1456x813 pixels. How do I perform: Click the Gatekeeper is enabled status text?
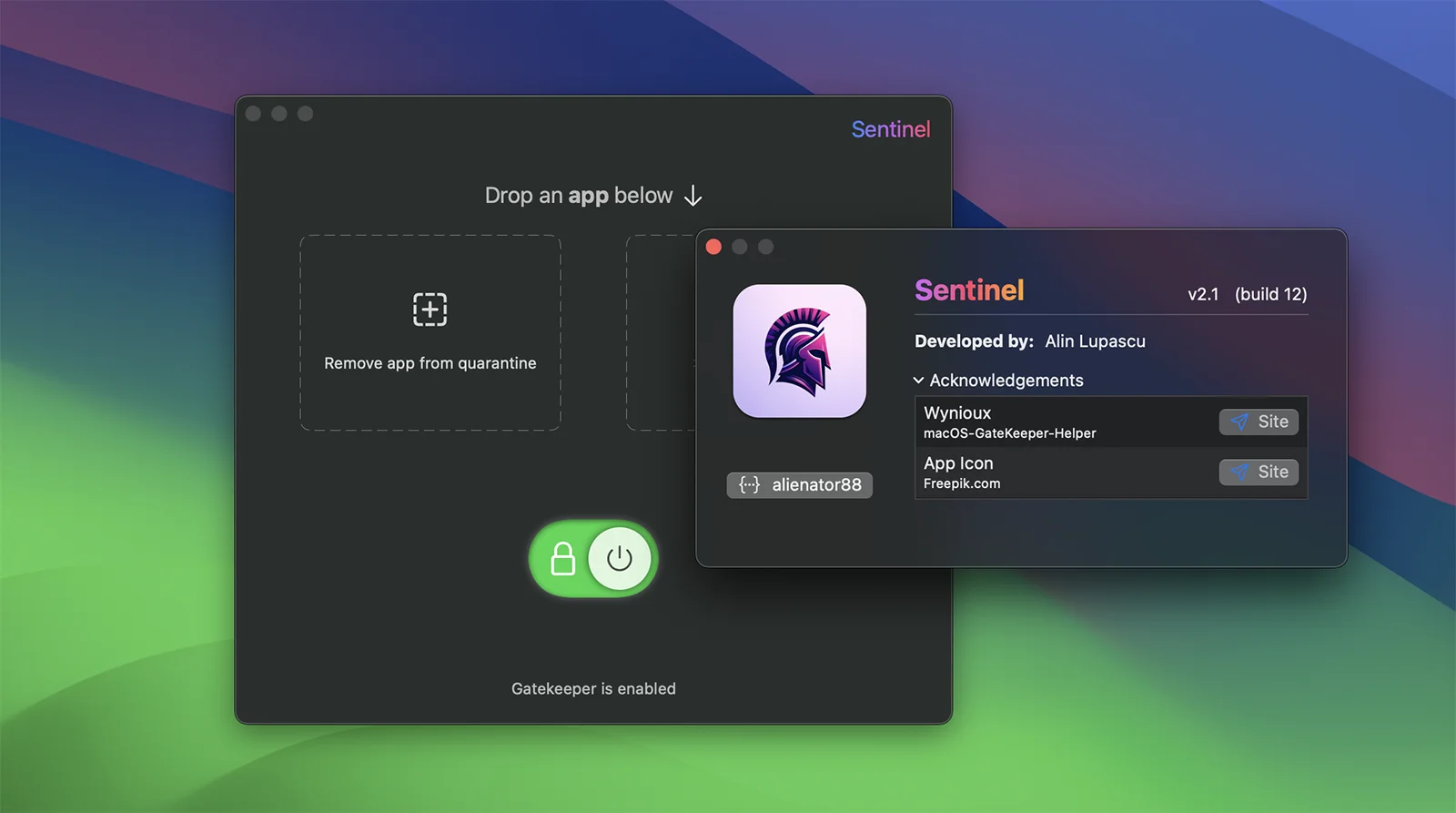(593, 689)
